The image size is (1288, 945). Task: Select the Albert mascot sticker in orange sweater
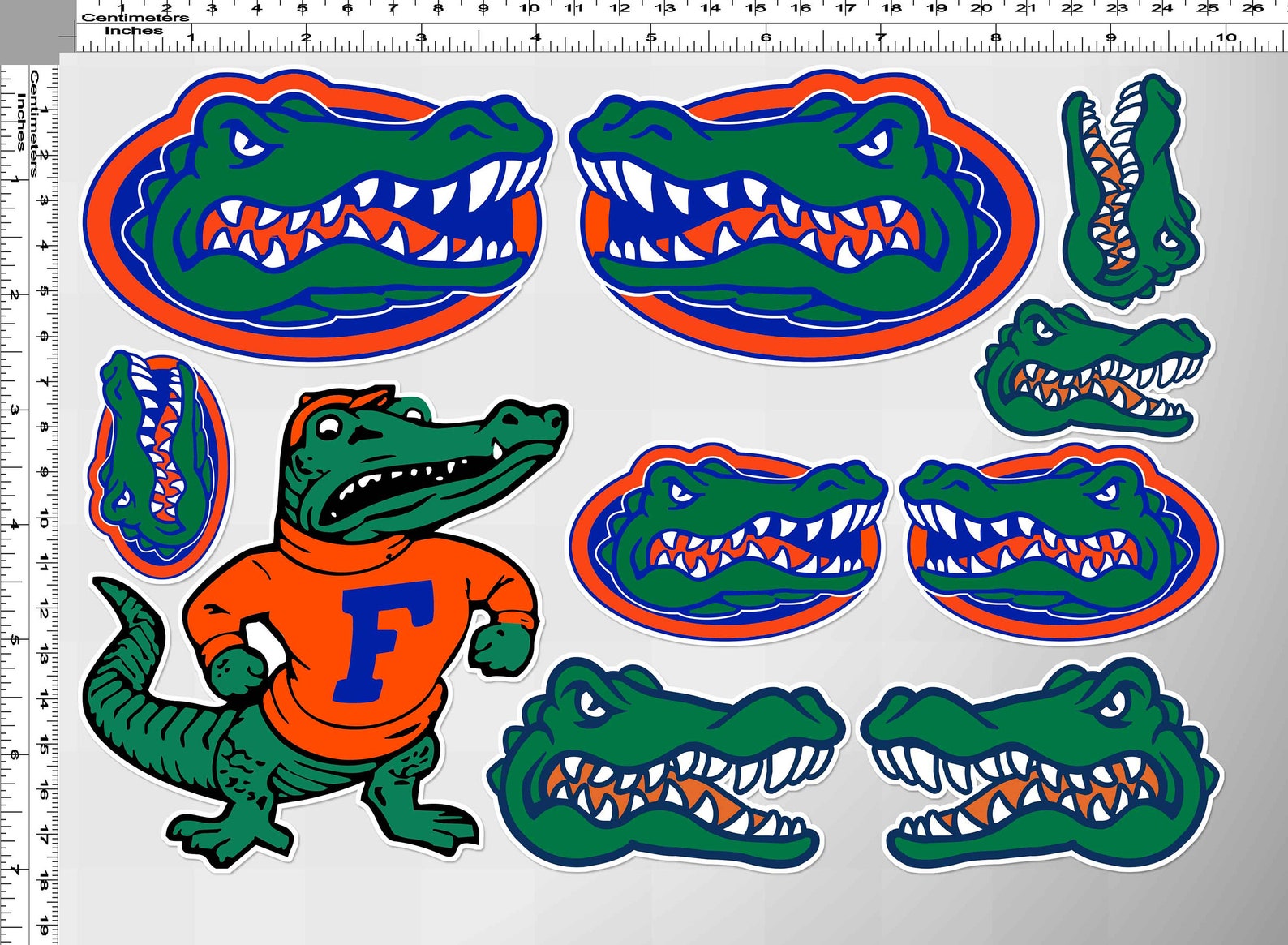(324, 625)
